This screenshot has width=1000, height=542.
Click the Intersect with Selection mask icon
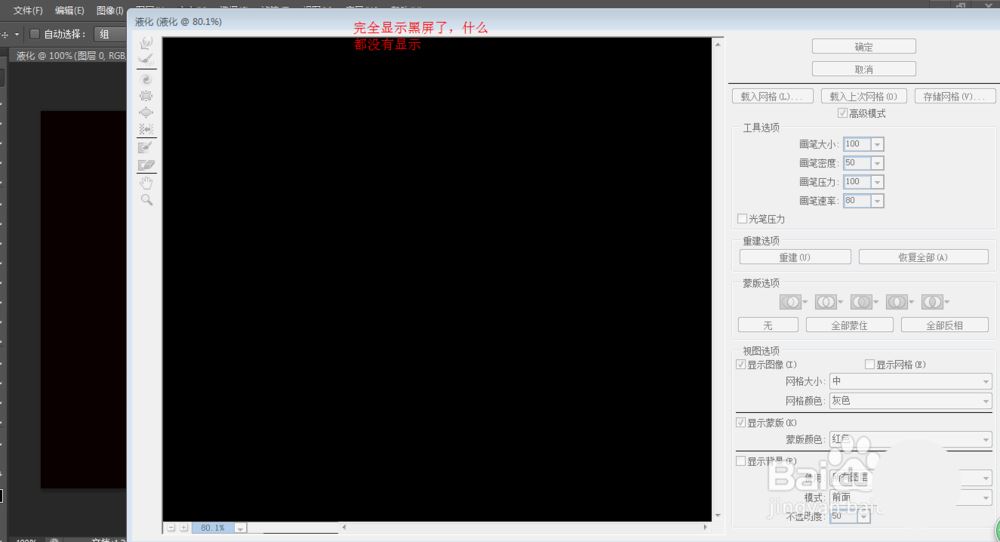coord(899,302)
